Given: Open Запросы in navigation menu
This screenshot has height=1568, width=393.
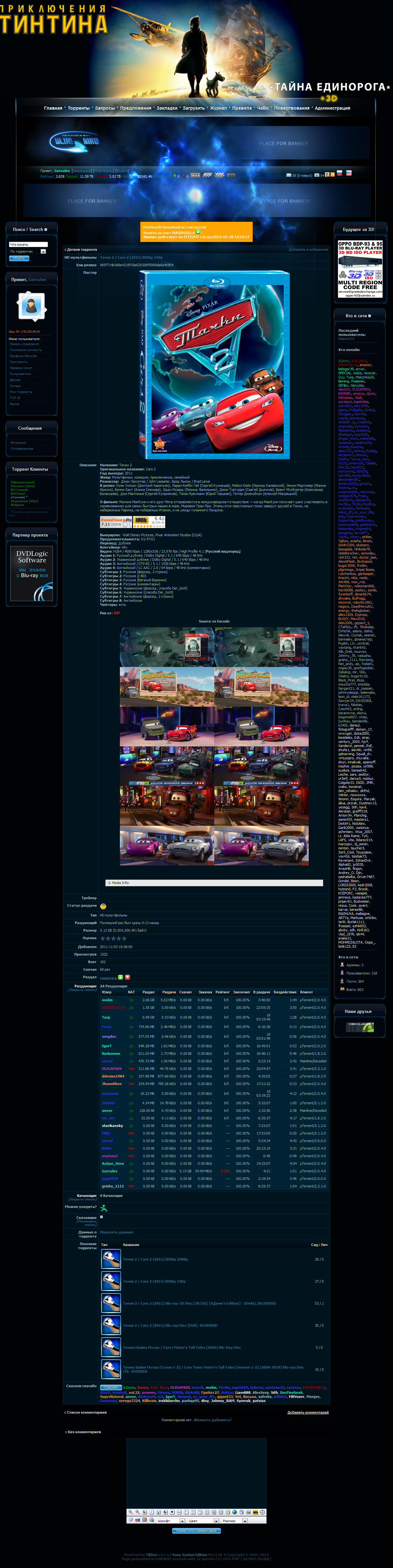Looking at the screenshot, I should tap(105, 108).
